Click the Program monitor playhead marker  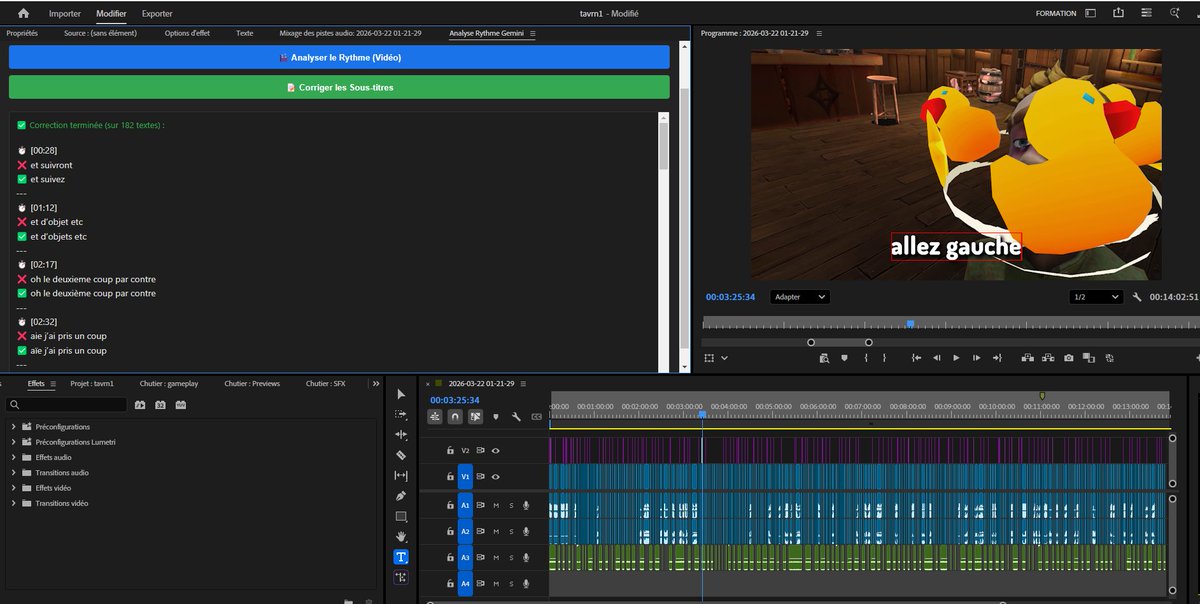point(910,323)
